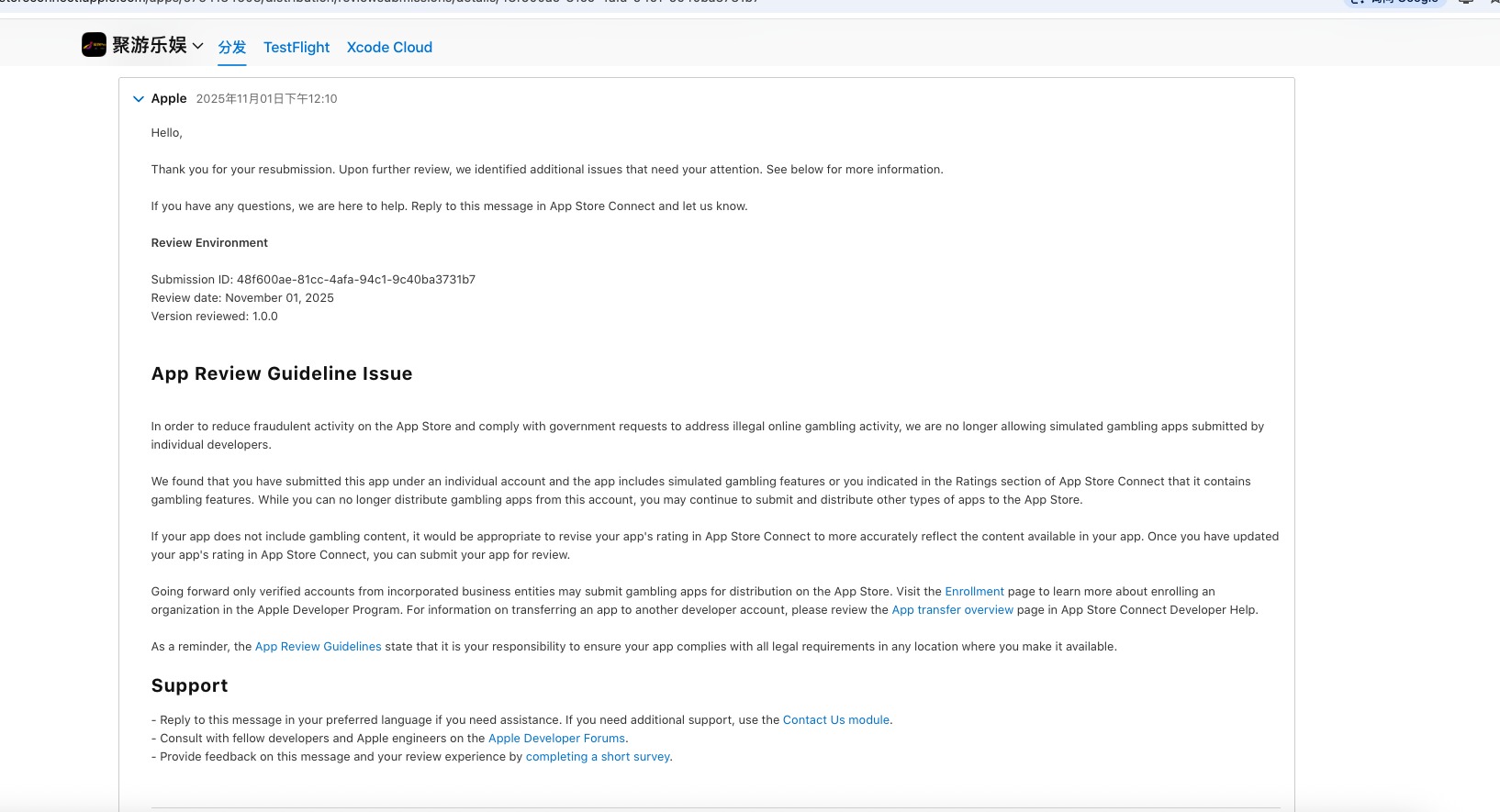Click the 聚游乐娱 app icon
1500x812 pixels.
pyautogui.click(x=94, y=45)
